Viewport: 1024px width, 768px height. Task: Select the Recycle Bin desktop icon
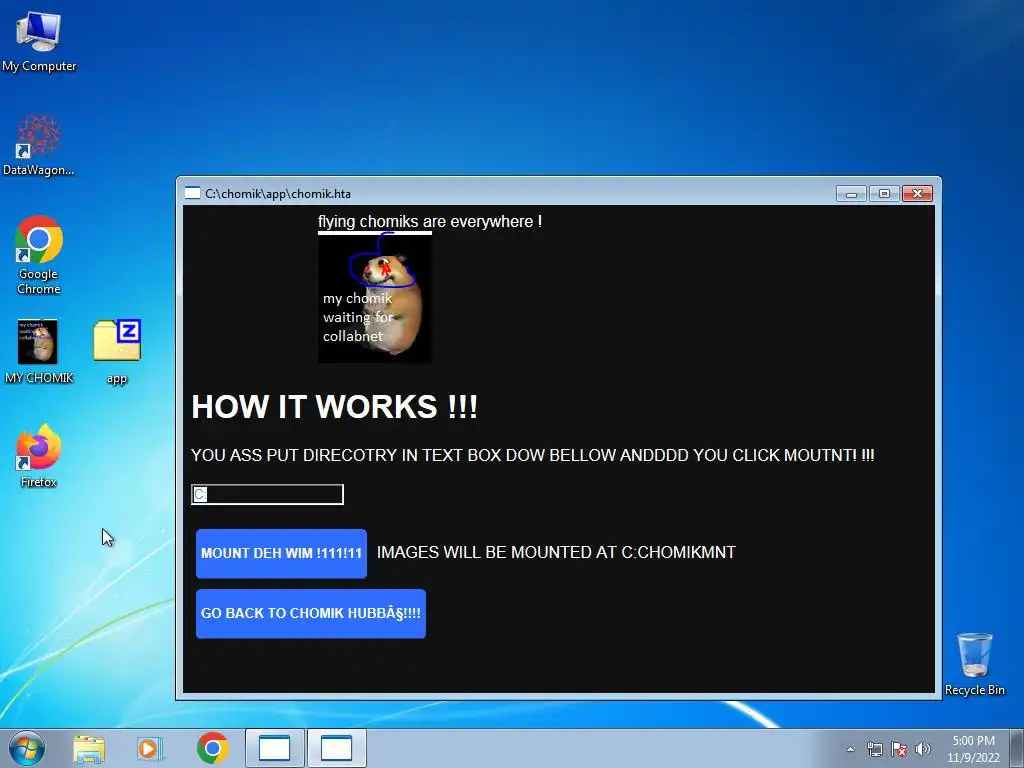coord(974,664)
